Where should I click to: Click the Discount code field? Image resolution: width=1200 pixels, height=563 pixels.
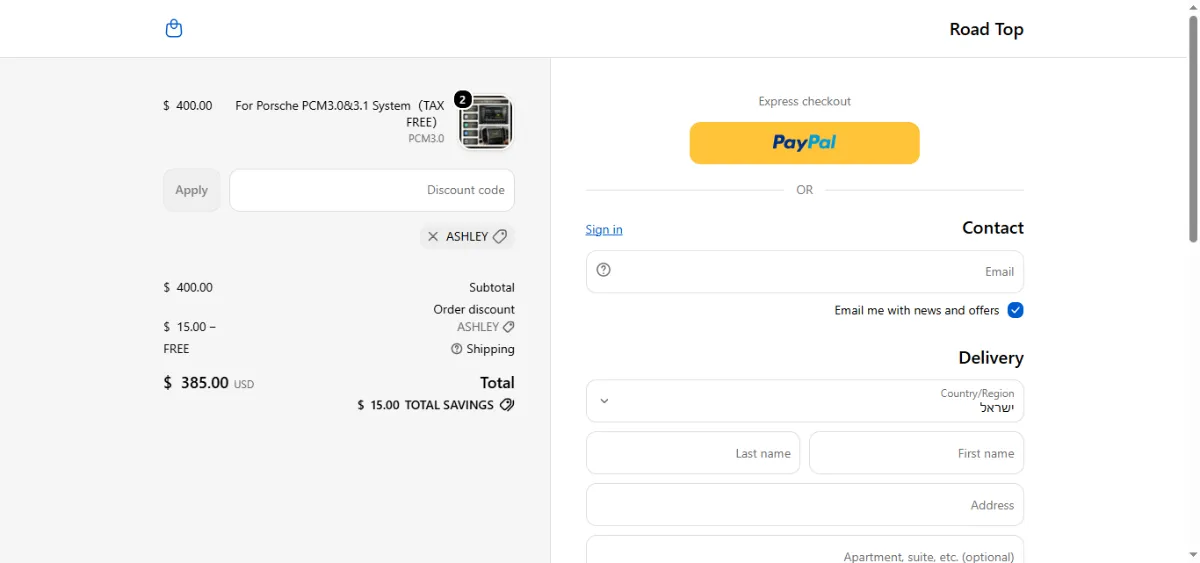pyautogui.click(x=372, y=190)
